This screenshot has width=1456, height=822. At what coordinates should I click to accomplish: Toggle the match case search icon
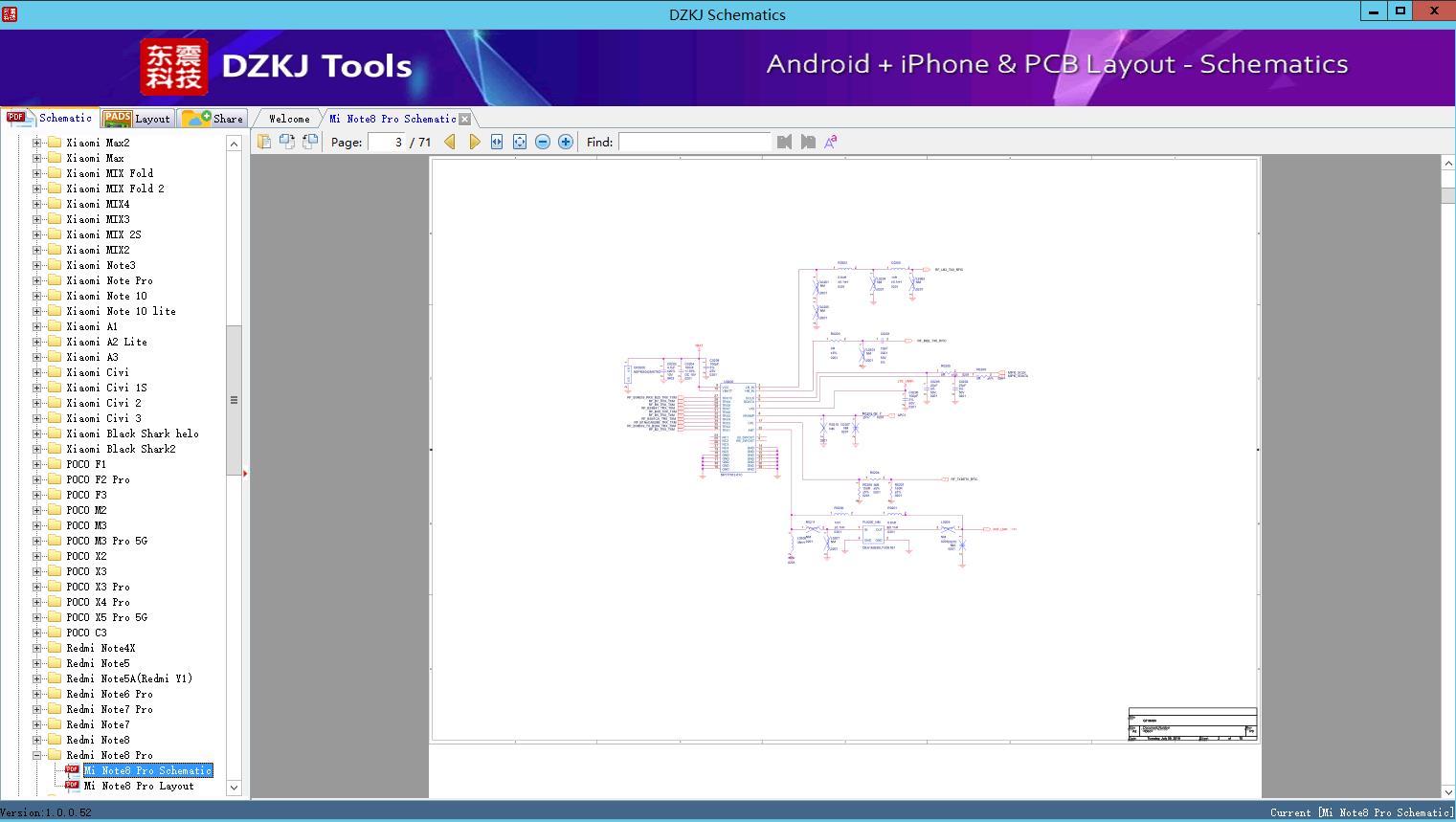click(x=831, y=142)
